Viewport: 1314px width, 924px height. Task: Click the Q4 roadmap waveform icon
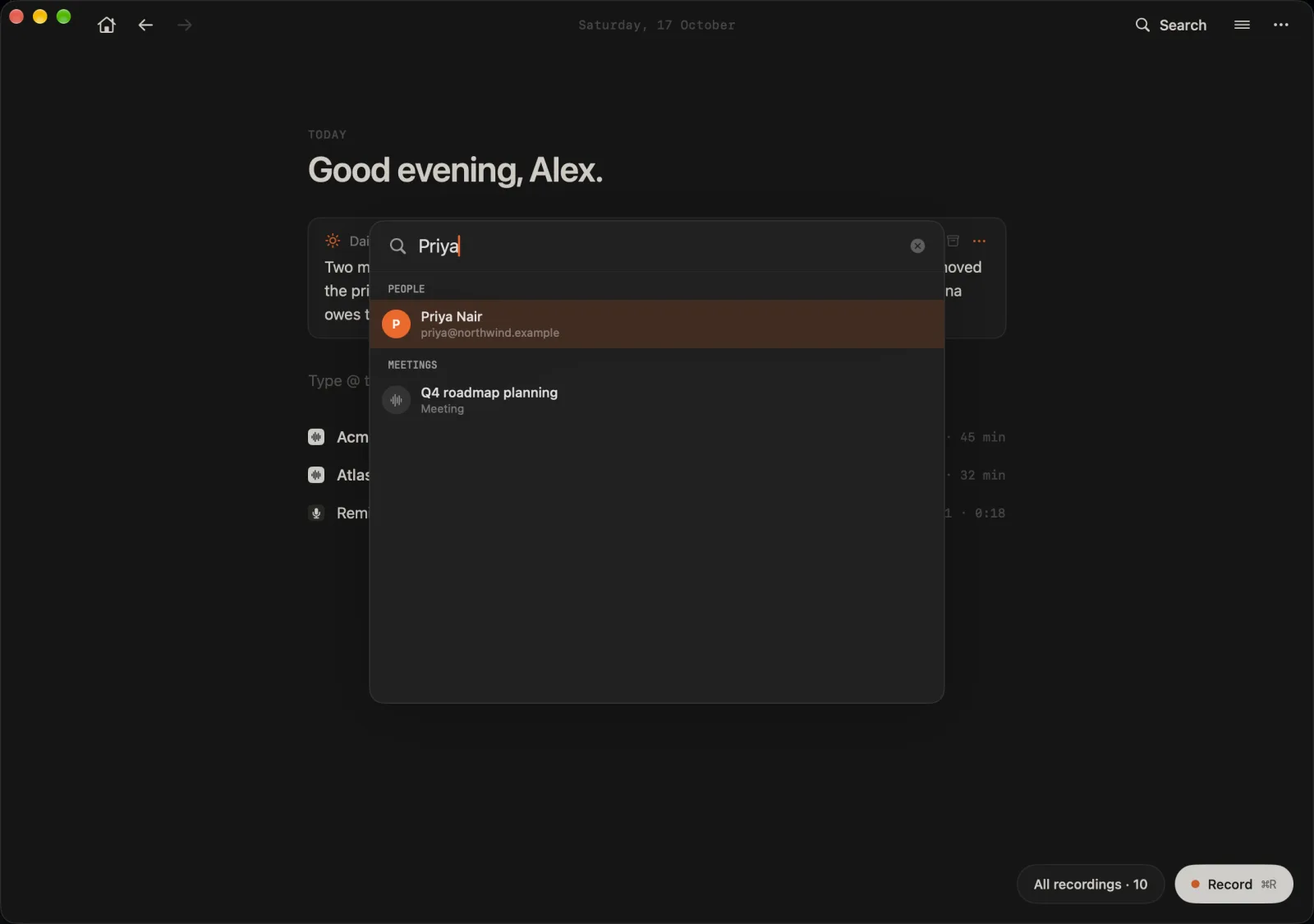tap(396, 400)
